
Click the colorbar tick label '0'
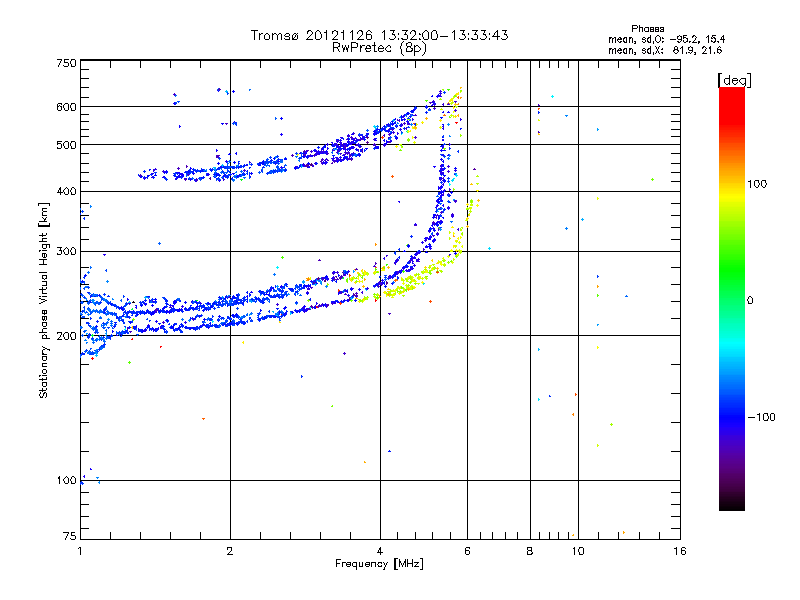750,301
